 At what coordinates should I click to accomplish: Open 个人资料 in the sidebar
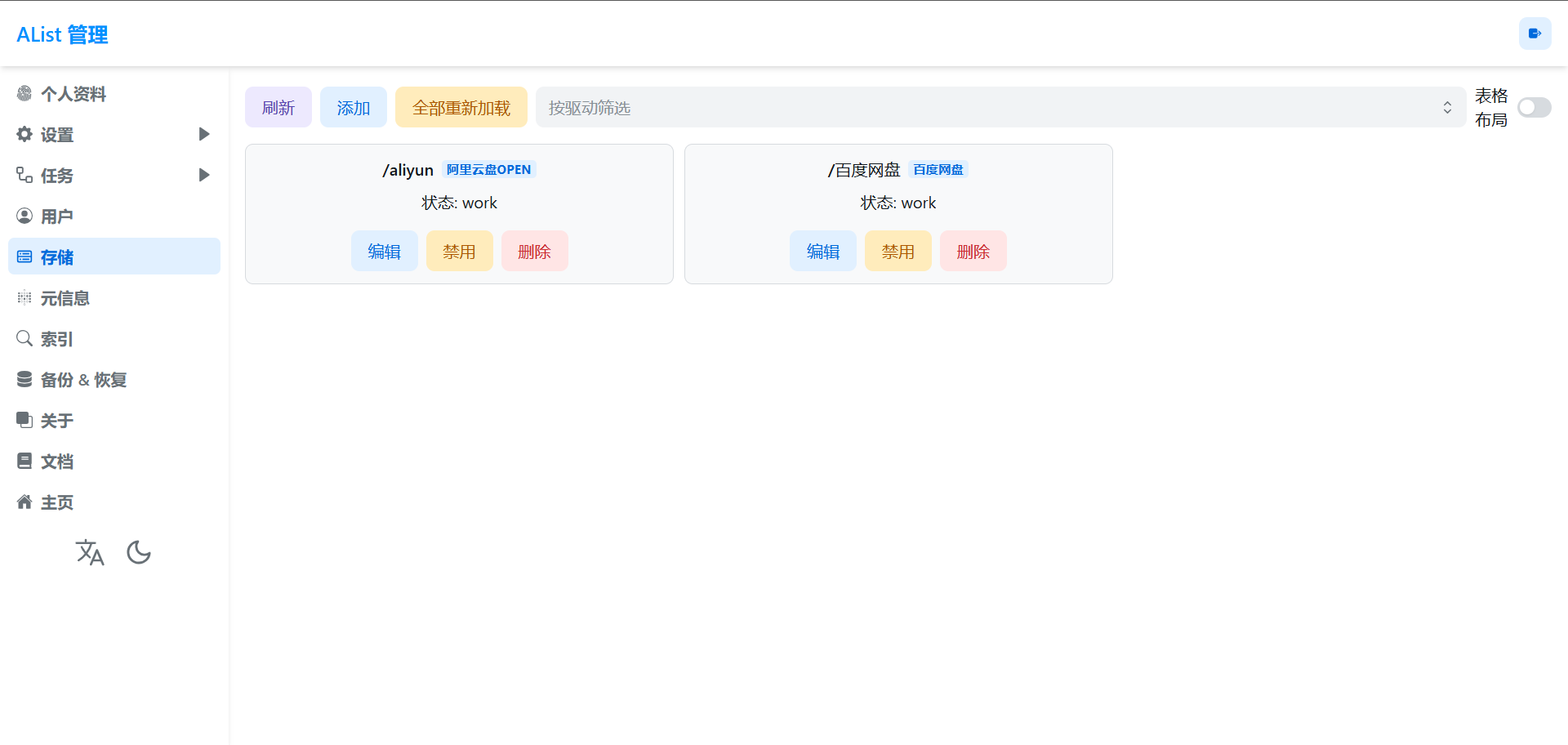tap(114, 94)
